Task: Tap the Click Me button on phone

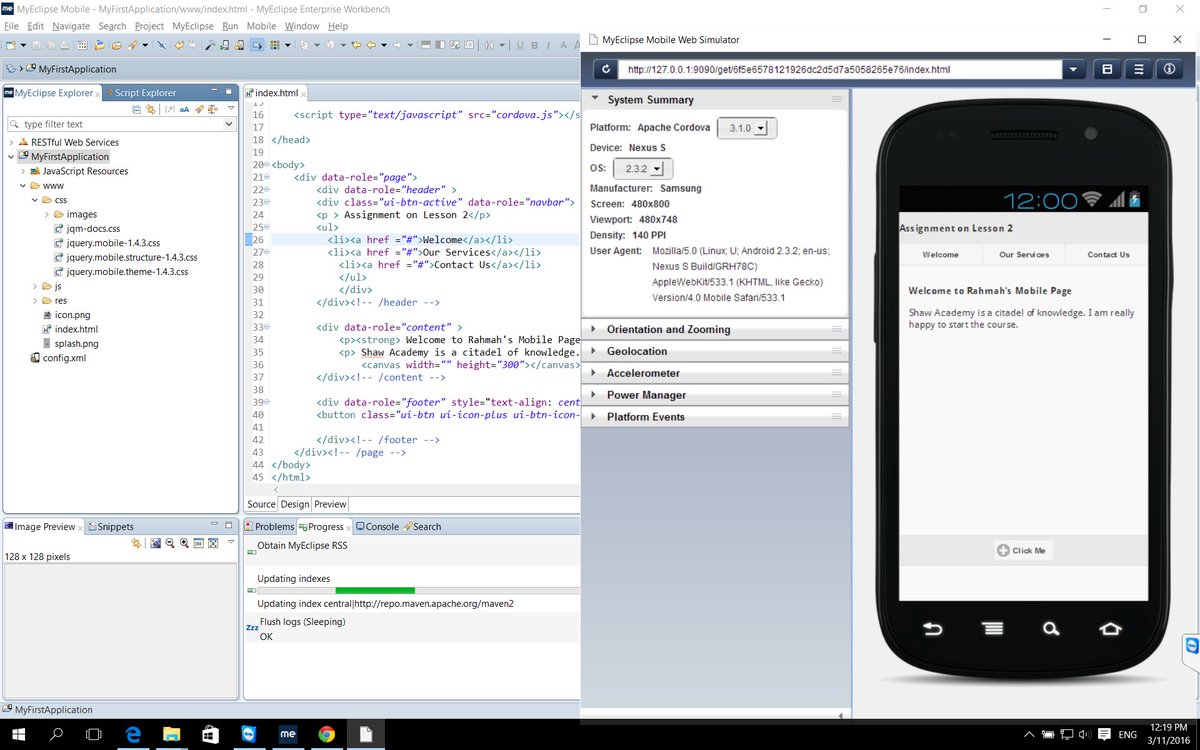Action: pyautogui.click(x=1022, y=550)
